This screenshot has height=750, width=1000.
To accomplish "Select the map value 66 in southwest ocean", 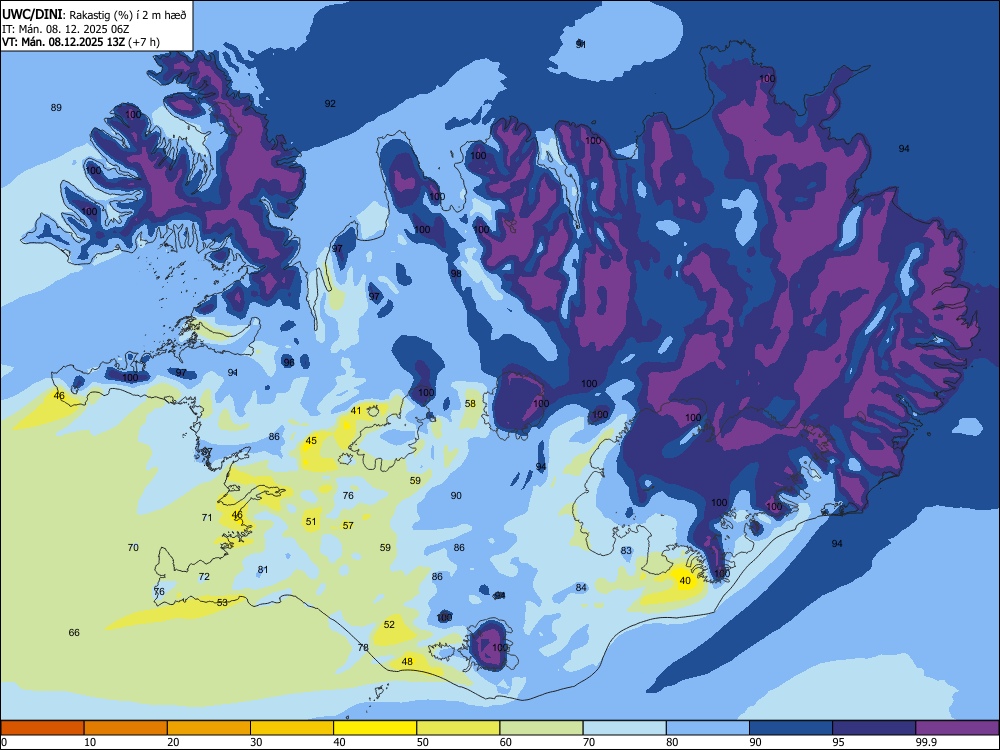I will 74,633.
